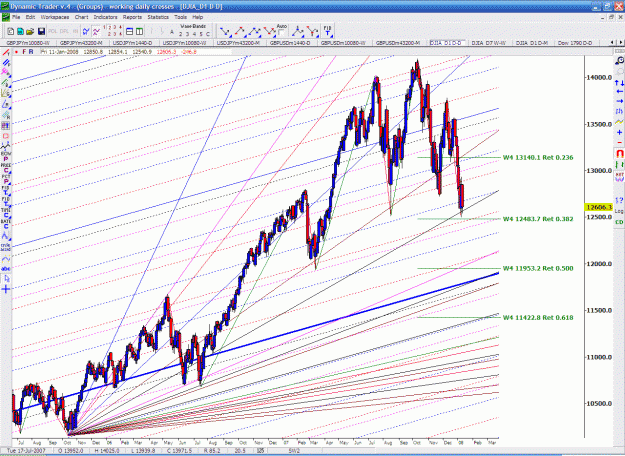Viewport: 625px width, 456px height.
Task: Click the R button above chart
Action: click(31, 51)
